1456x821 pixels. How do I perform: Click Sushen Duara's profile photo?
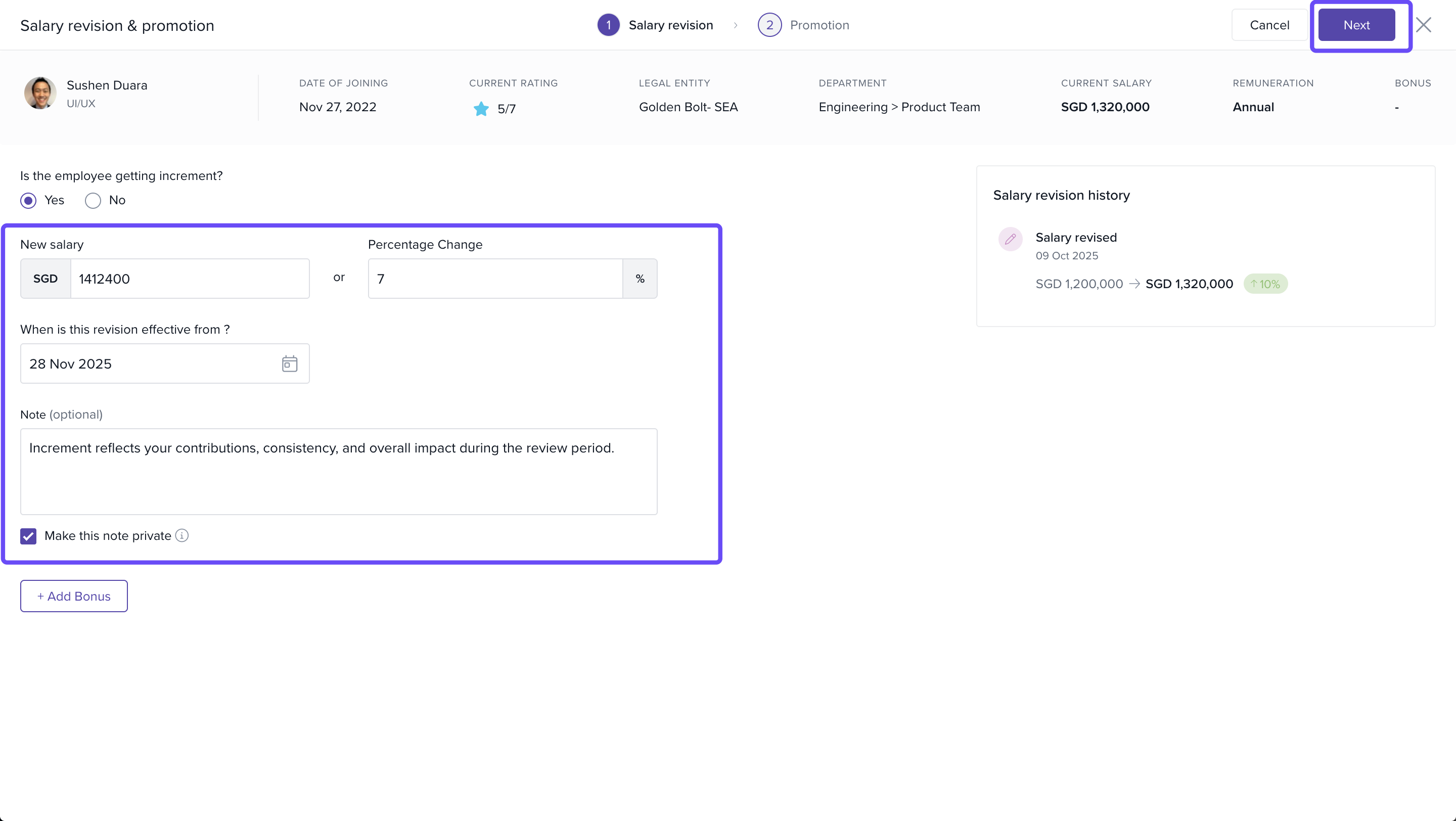coord(40,93)
